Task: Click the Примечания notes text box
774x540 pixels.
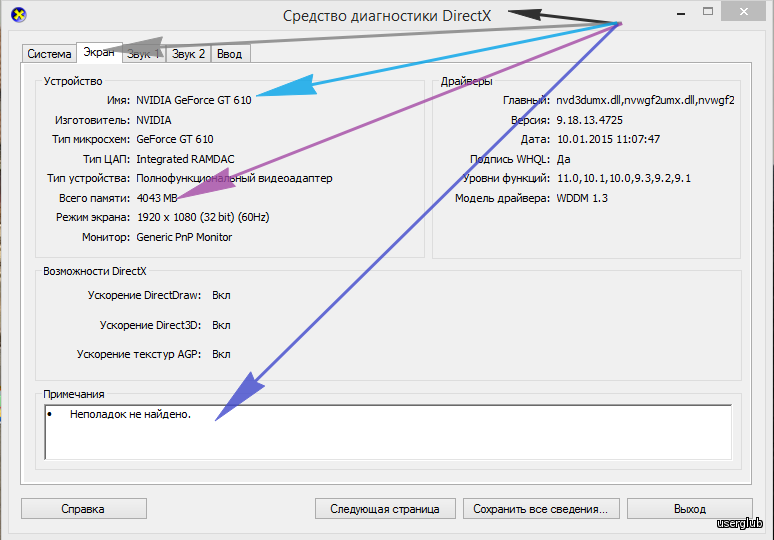Action: pyautogui.click(x=388, y=432)
